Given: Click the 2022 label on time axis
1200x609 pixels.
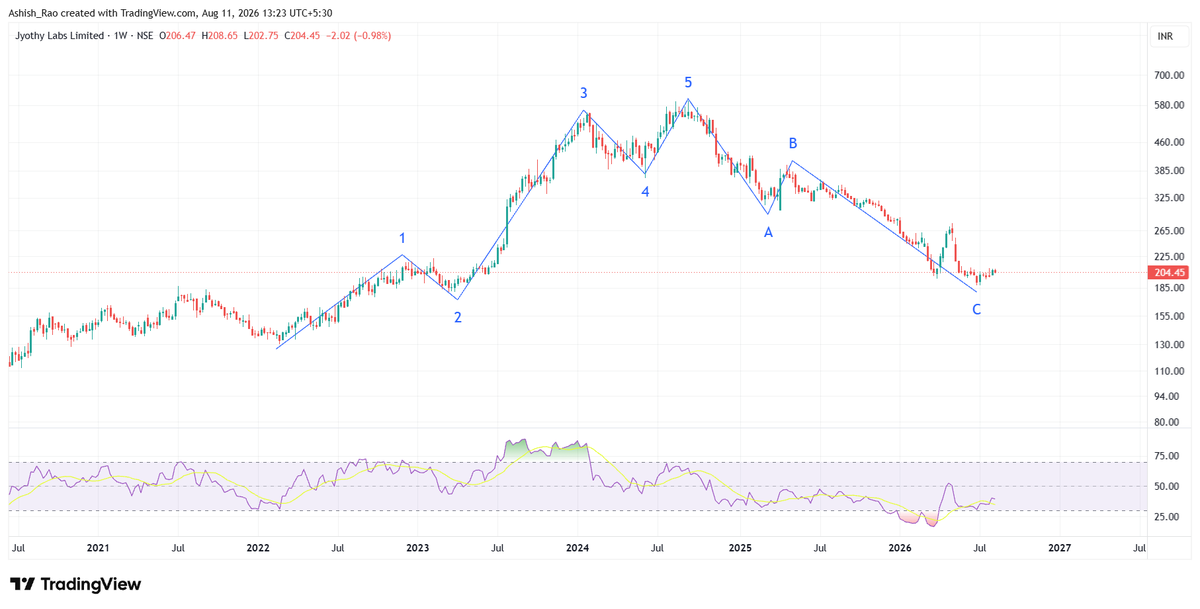Looking at the screenshot, I should click(x=258, y=548).
